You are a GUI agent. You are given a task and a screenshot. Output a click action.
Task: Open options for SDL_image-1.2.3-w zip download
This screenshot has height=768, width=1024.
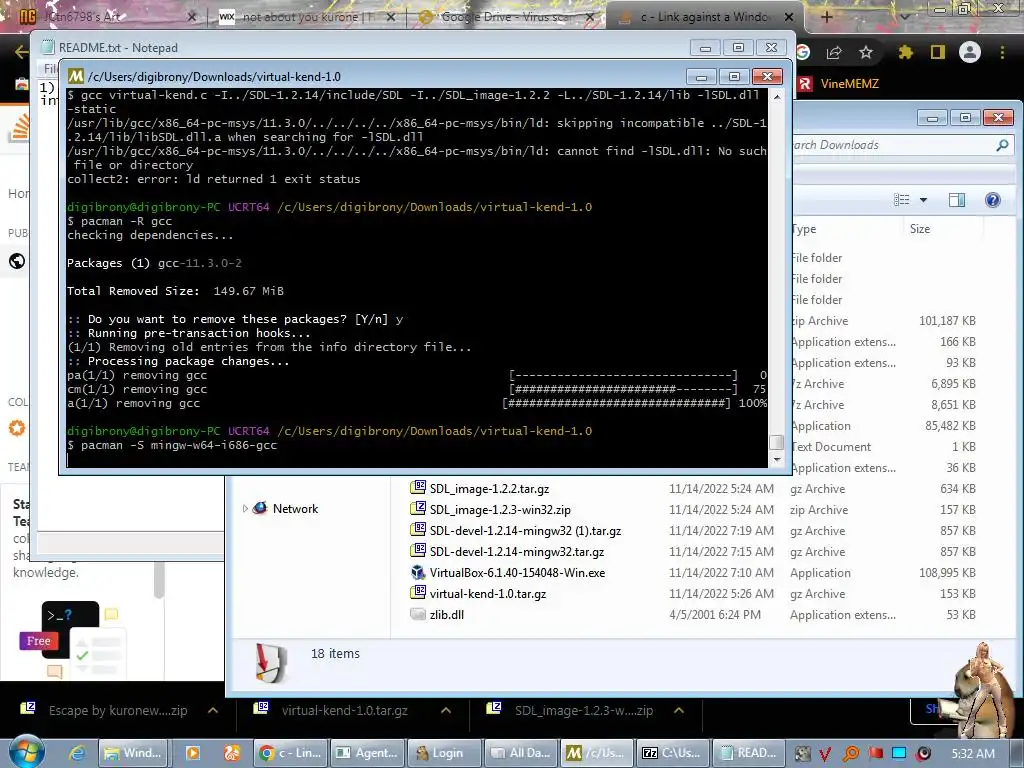[679, 711]
